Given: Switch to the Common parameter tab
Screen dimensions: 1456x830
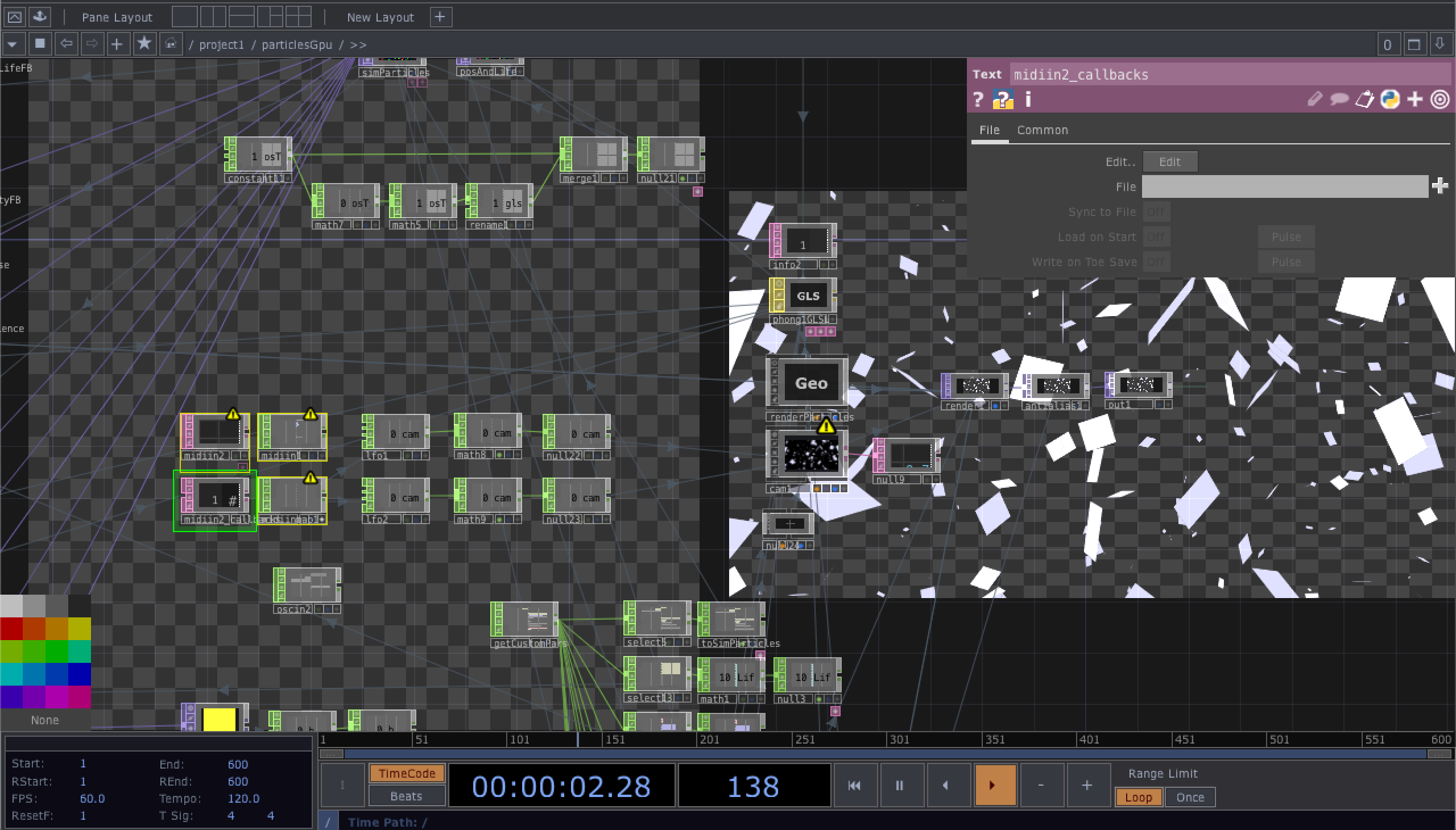Looking at the screenshot, I should point(1042,130).
